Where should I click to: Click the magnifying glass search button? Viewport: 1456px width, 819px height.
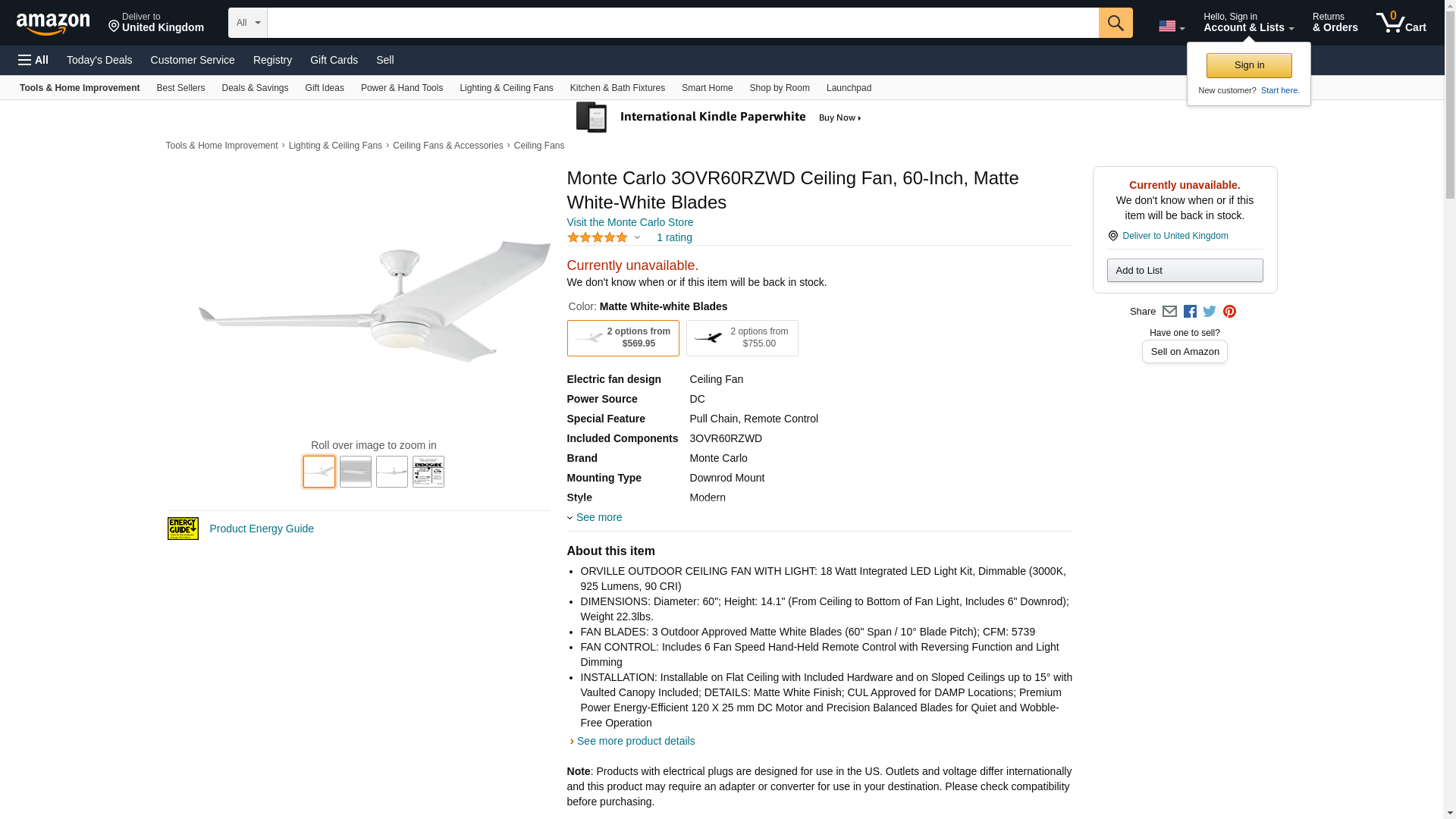(1115, 23)
